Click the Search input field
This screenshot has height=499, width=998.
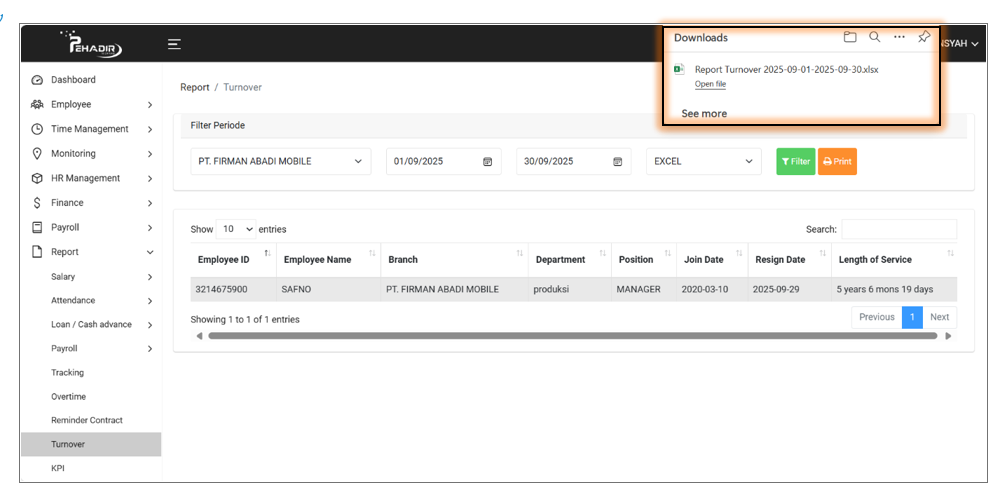[x=899, y=229]
